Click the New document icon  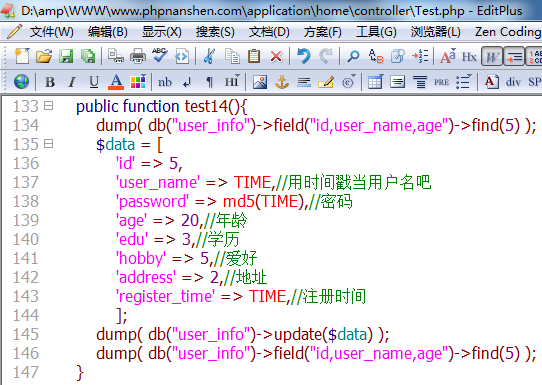coord(22,56)
